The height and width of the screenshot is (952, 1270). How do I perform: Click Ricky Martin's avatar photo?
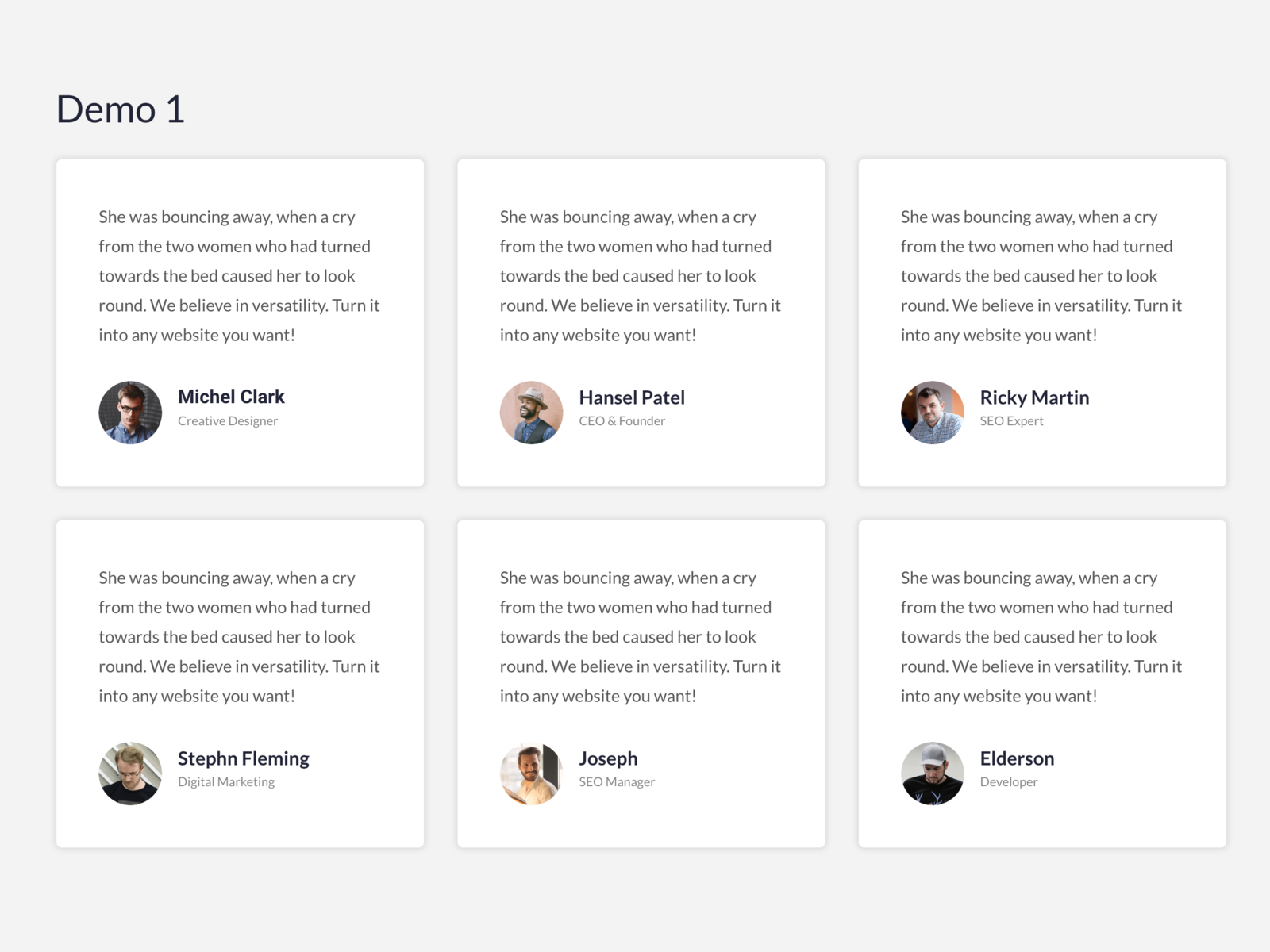[933, 413]
